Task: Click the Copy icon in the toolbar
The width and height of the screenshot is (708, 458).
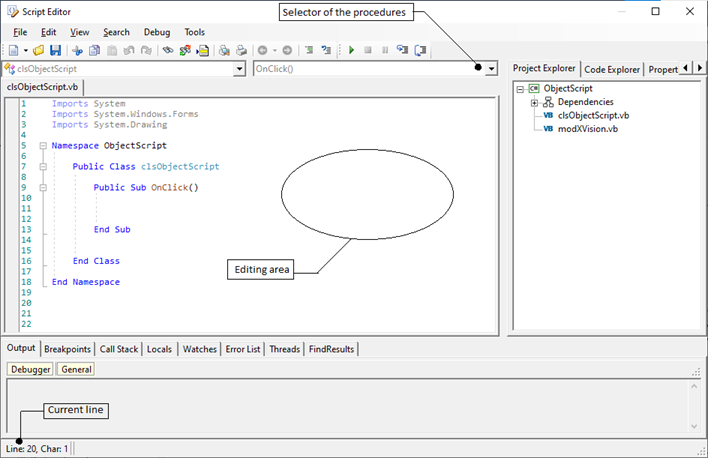Action: 94,50
